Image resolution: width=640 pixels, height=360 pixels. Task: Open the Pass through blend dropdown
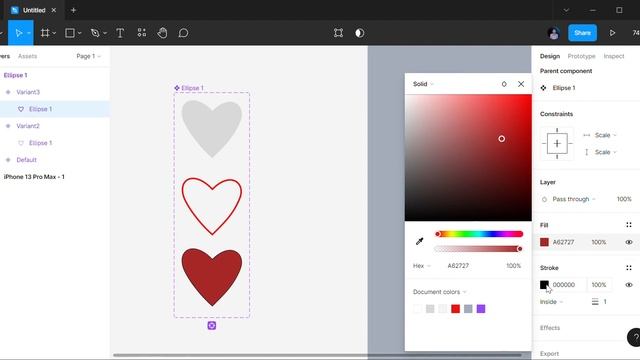(x=573, y=199)
